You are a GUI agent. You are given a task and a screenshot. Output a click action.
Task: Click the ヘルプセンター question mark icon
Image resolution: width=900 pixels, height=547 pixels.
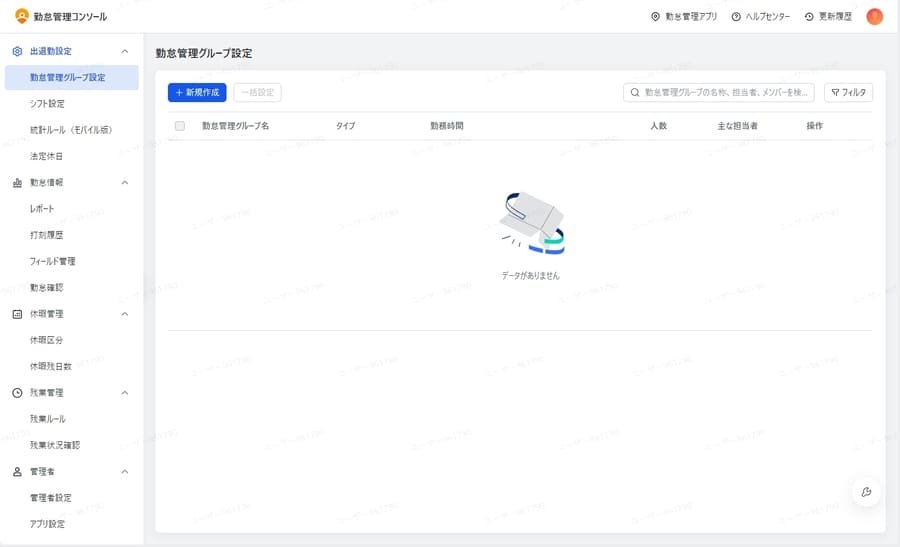pos(736,17)
